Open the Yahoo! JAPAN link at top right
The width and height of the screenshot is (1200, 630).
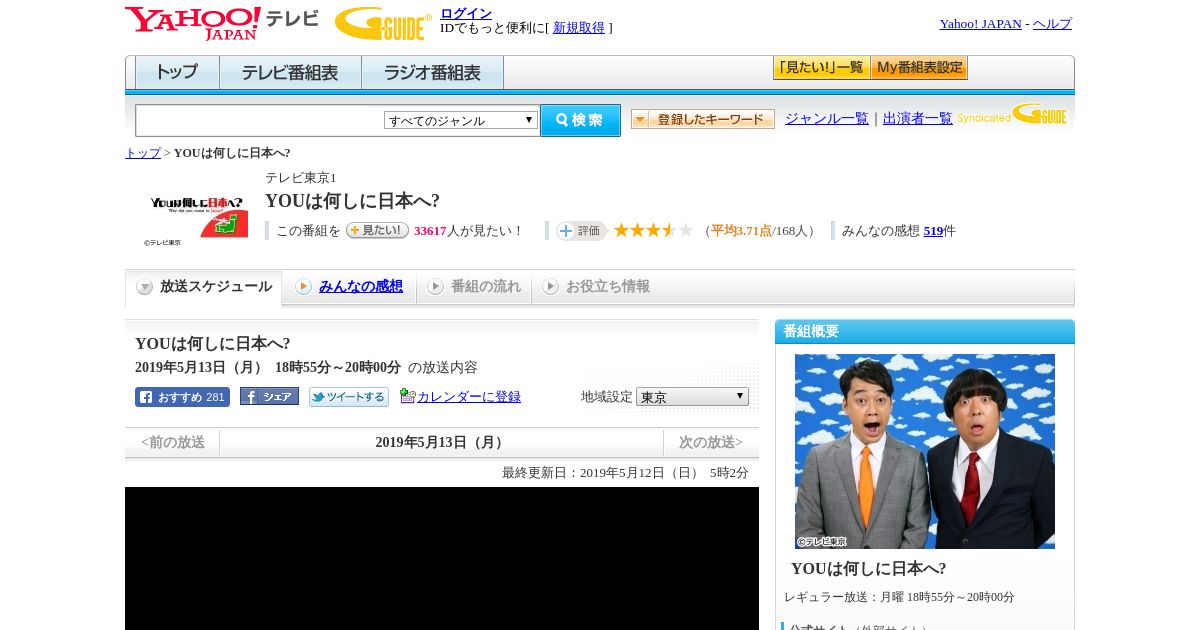[980, 24]
